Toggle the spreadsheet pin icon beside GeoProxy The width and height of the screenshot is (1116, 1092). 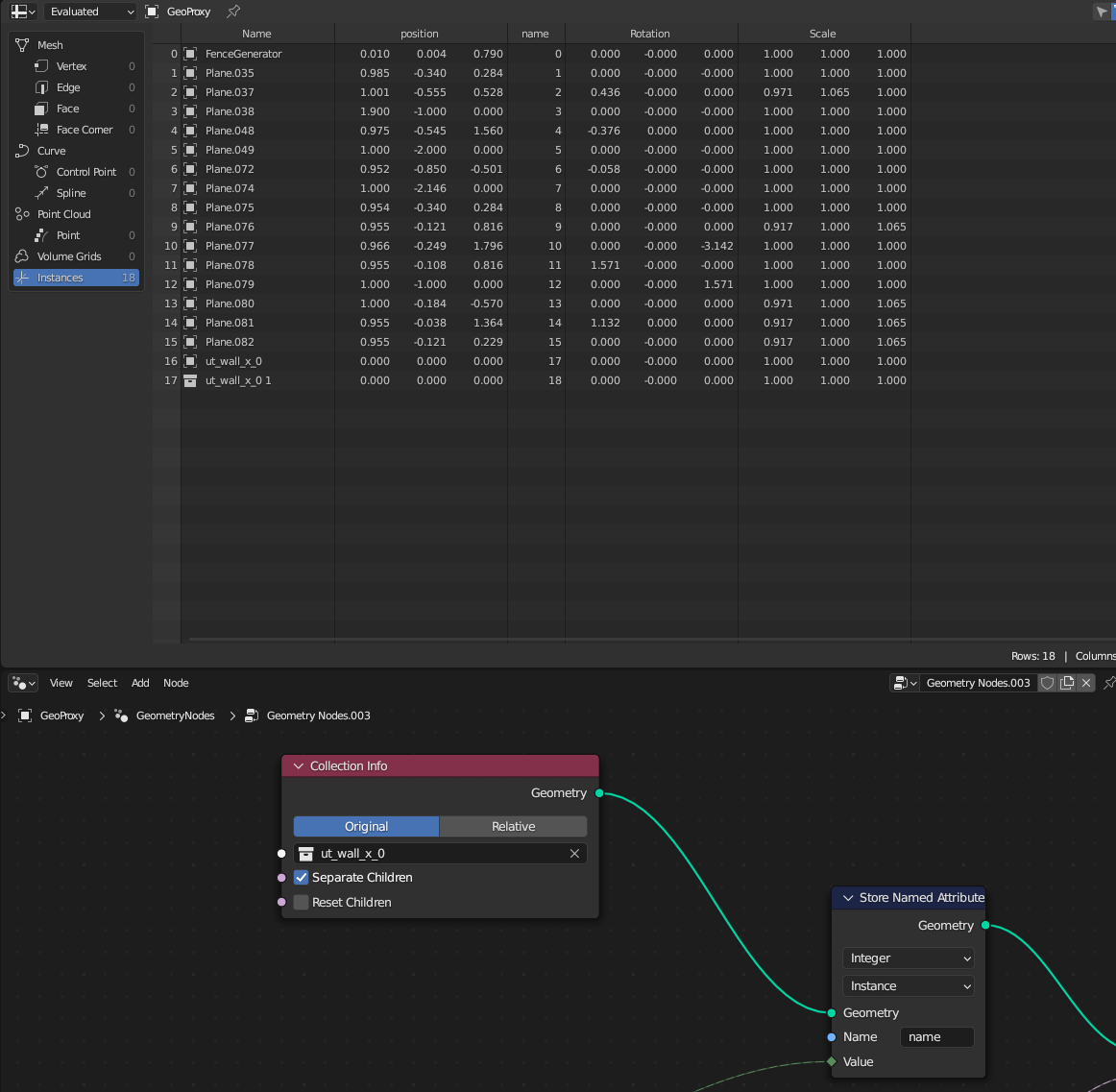coord(233,12)
